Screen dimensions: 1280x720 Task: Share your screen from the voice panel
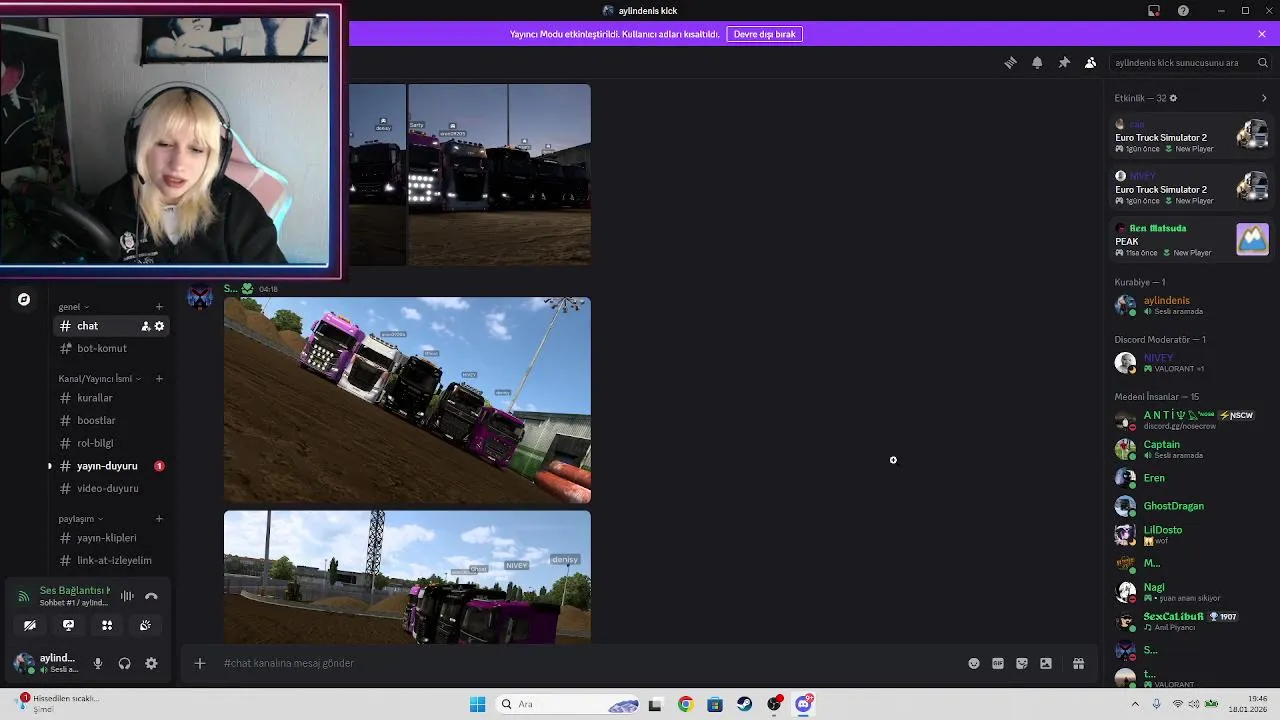(68, 625)
